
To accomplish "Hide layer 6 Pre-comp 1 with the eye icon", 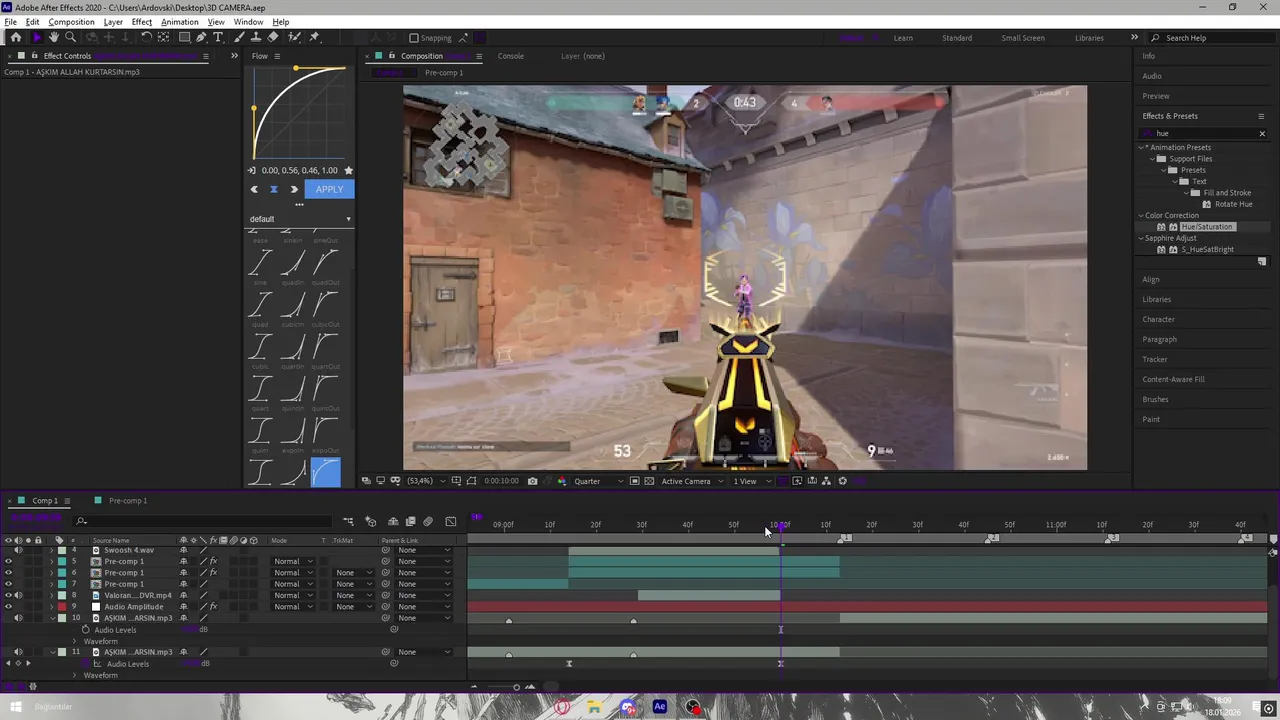I will (x=8, y=573).
